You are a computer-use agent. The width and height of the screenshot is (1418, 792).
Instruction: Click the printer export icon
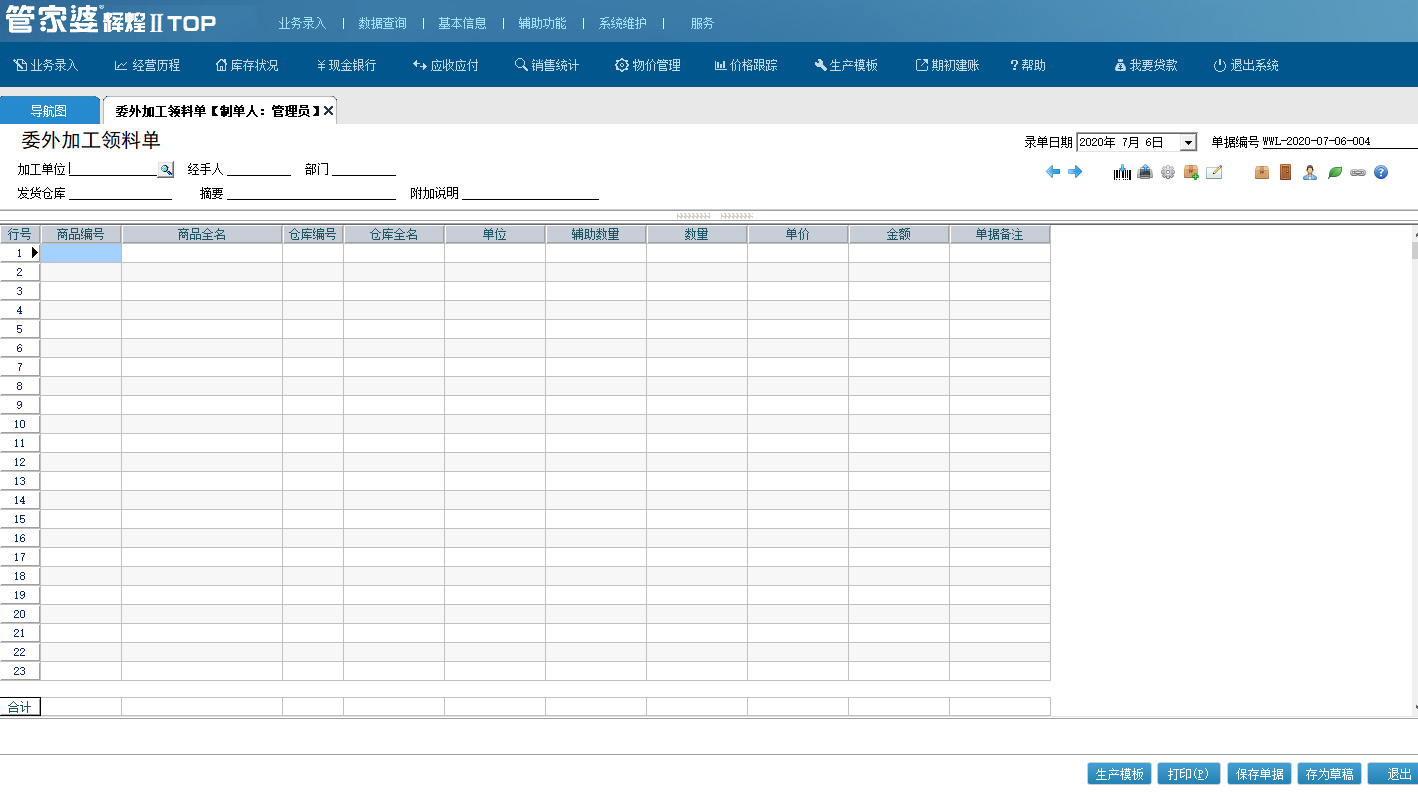[1145, 172]
